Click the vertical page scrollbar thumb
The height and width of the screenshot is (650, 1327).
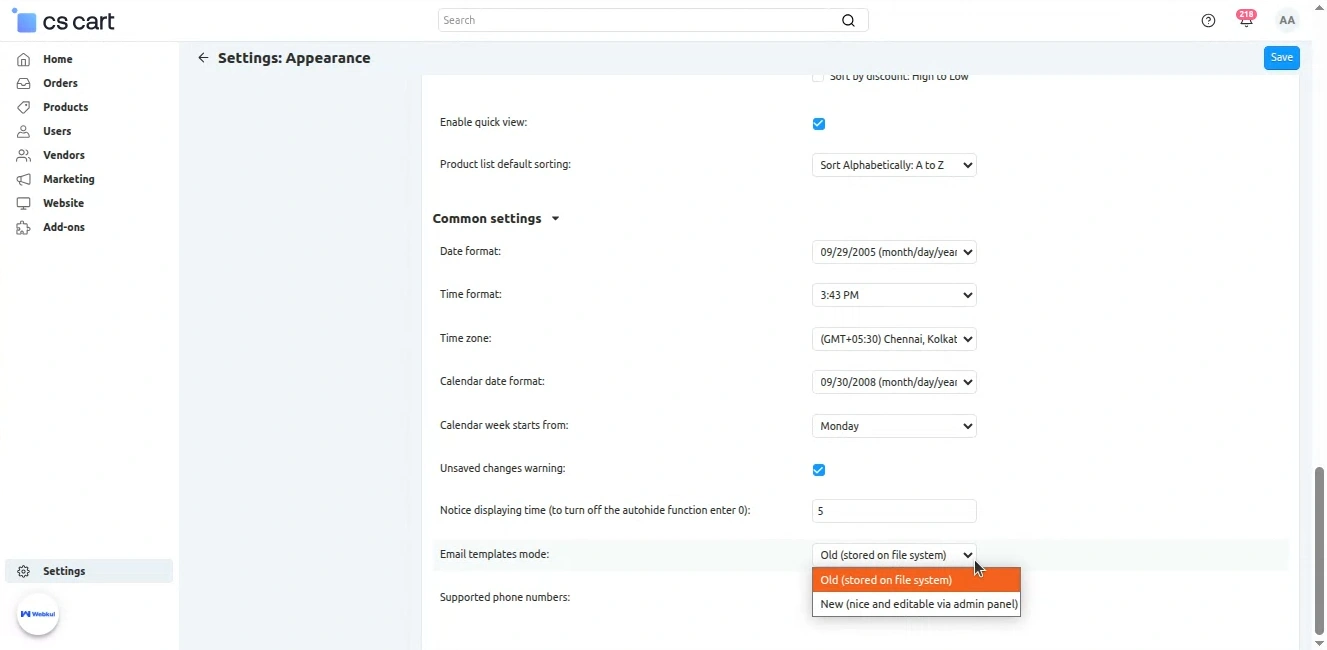[1319, 550]
